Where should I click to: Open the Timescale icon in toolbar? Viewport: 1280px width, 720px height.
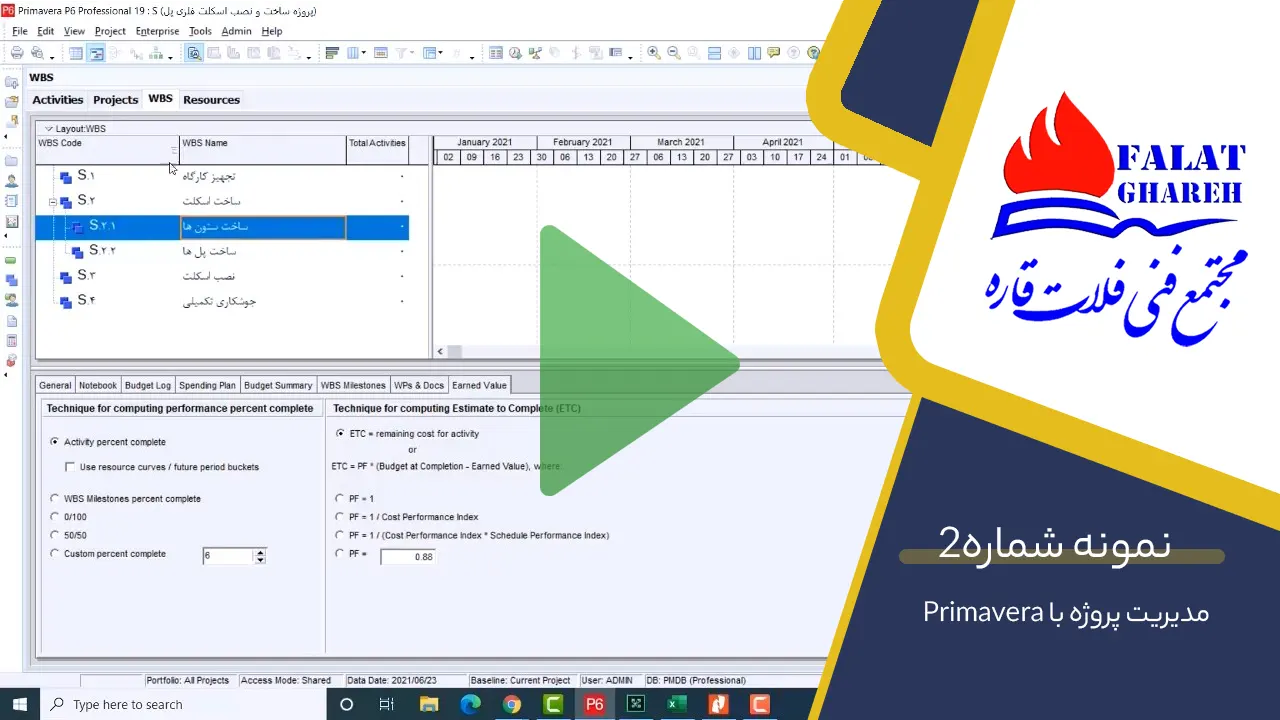tap(380, 53)
